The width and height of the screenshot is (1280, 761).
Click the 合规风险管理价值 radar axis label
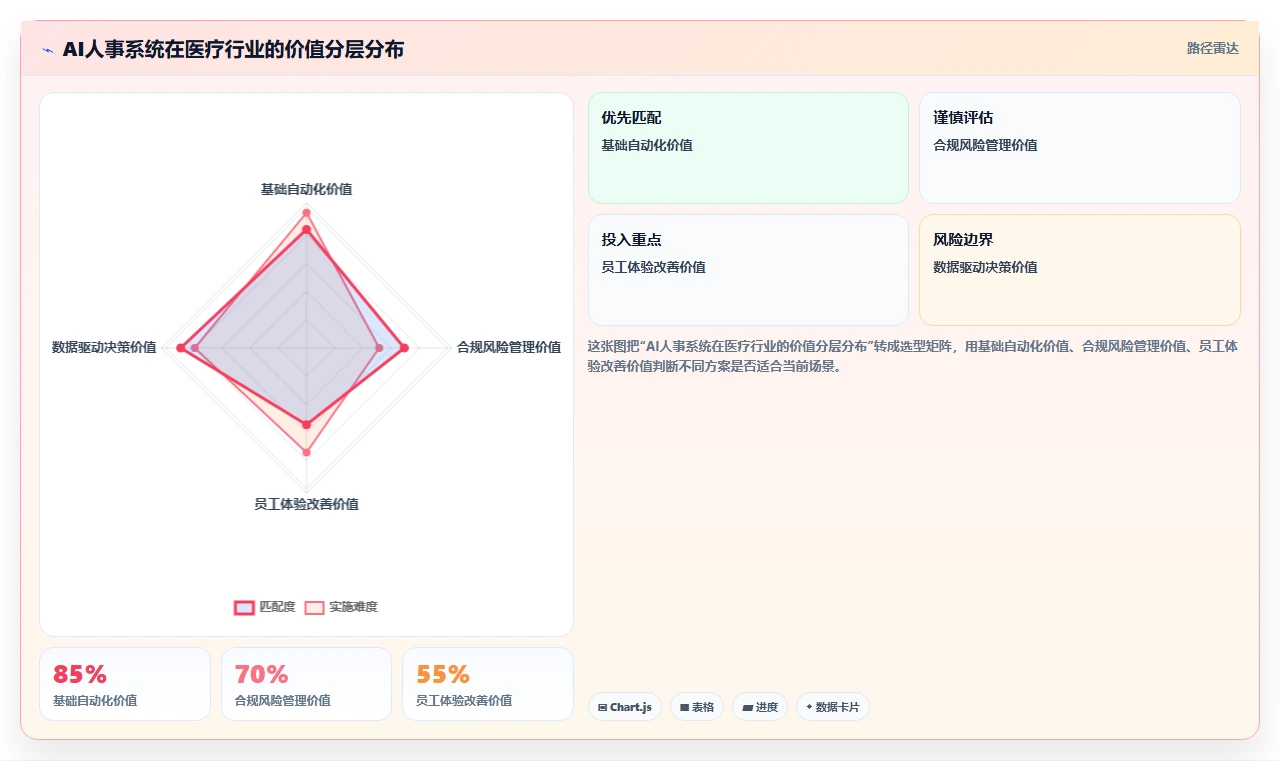[x=509, y=347]
